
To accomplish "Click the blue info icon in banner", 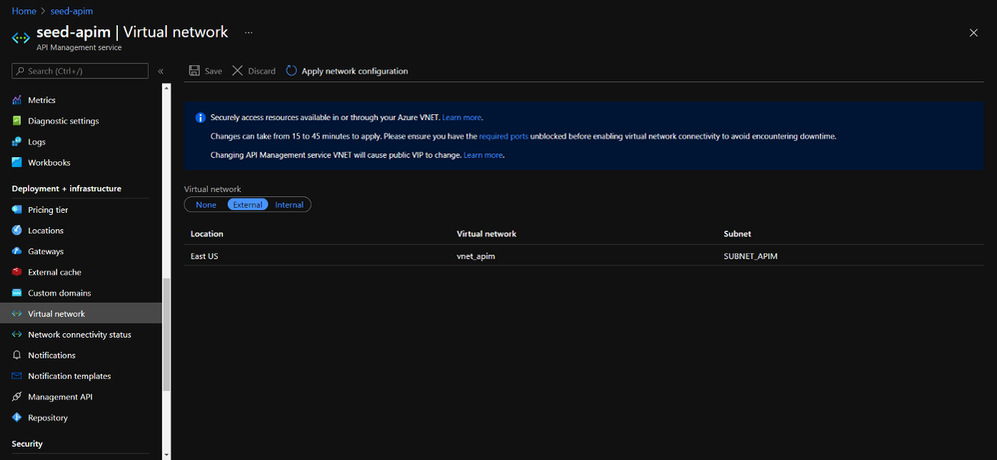I will [200, 117].
